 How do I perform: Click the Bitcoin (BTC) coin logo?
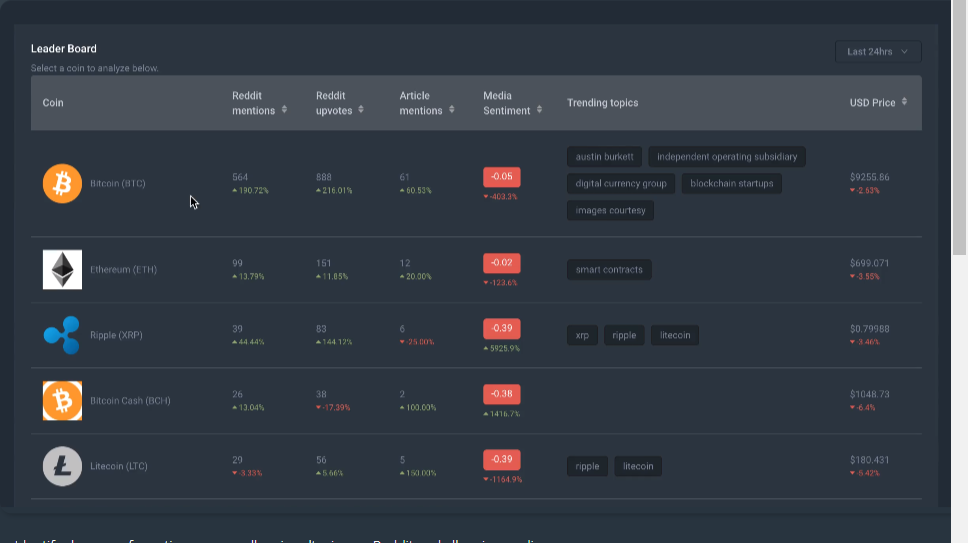coord(62,183)
